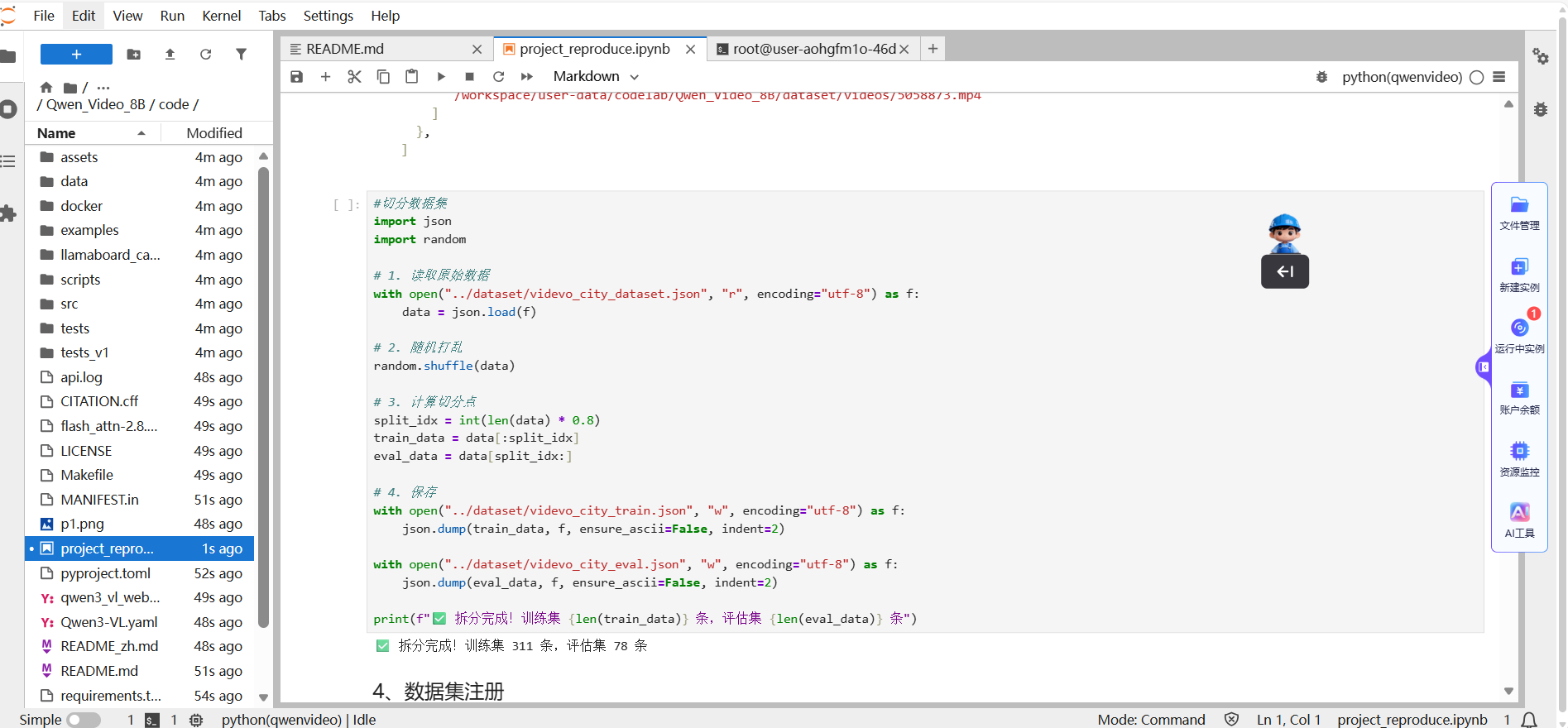The image size is (1568, 728).
Task: Upload files using the upload arrow icon
Action: coord(170,55)
